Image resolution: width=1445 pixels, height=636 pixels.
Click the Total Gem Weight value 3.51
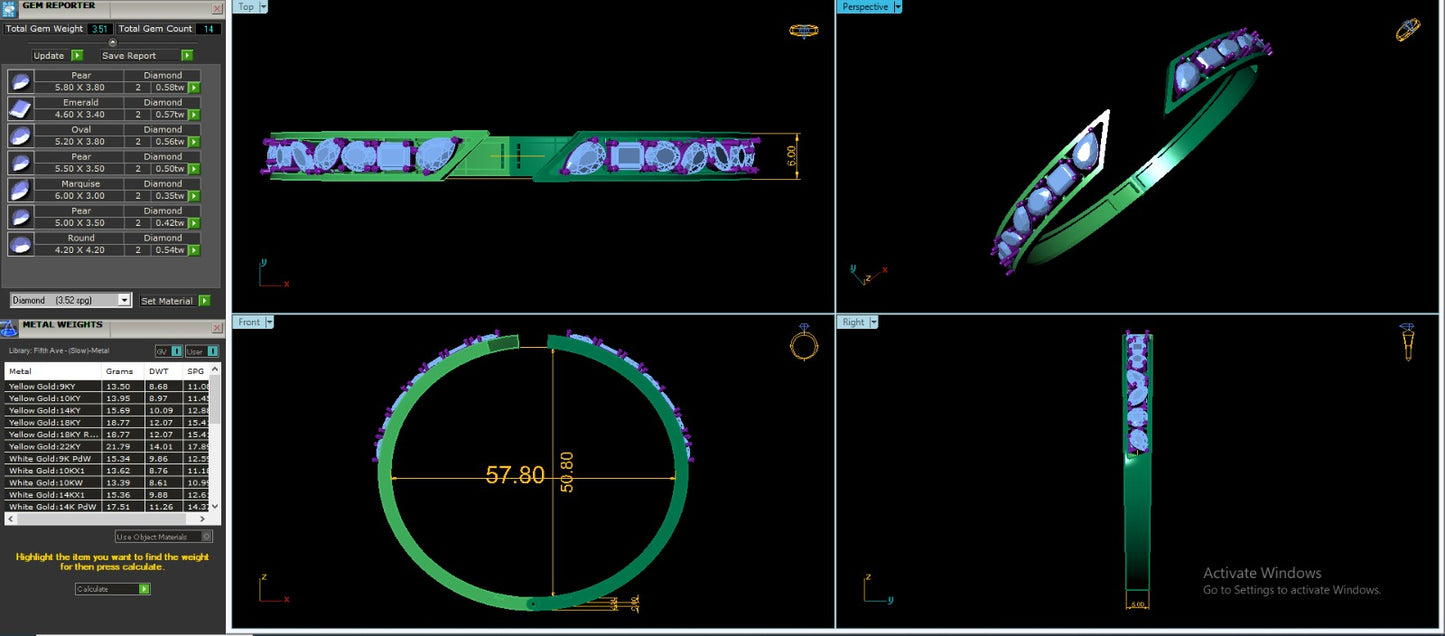click(100, 29)
